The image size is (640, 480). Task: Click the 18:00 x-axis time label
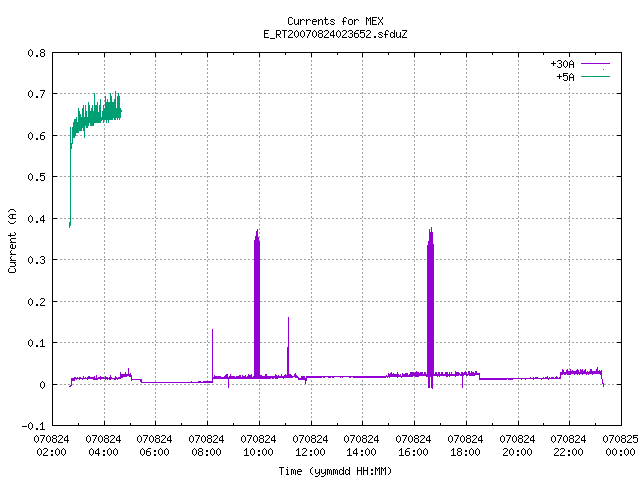[x=465, y=452]
